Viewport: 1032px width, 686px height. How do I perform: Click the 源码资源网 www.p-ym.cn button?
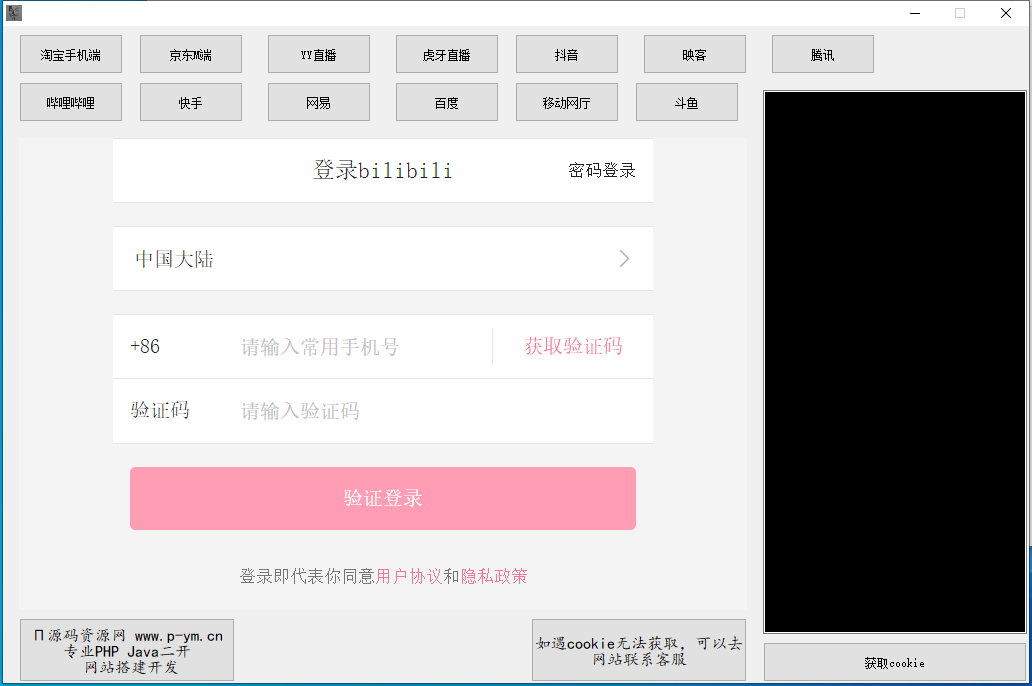(127, 650)
